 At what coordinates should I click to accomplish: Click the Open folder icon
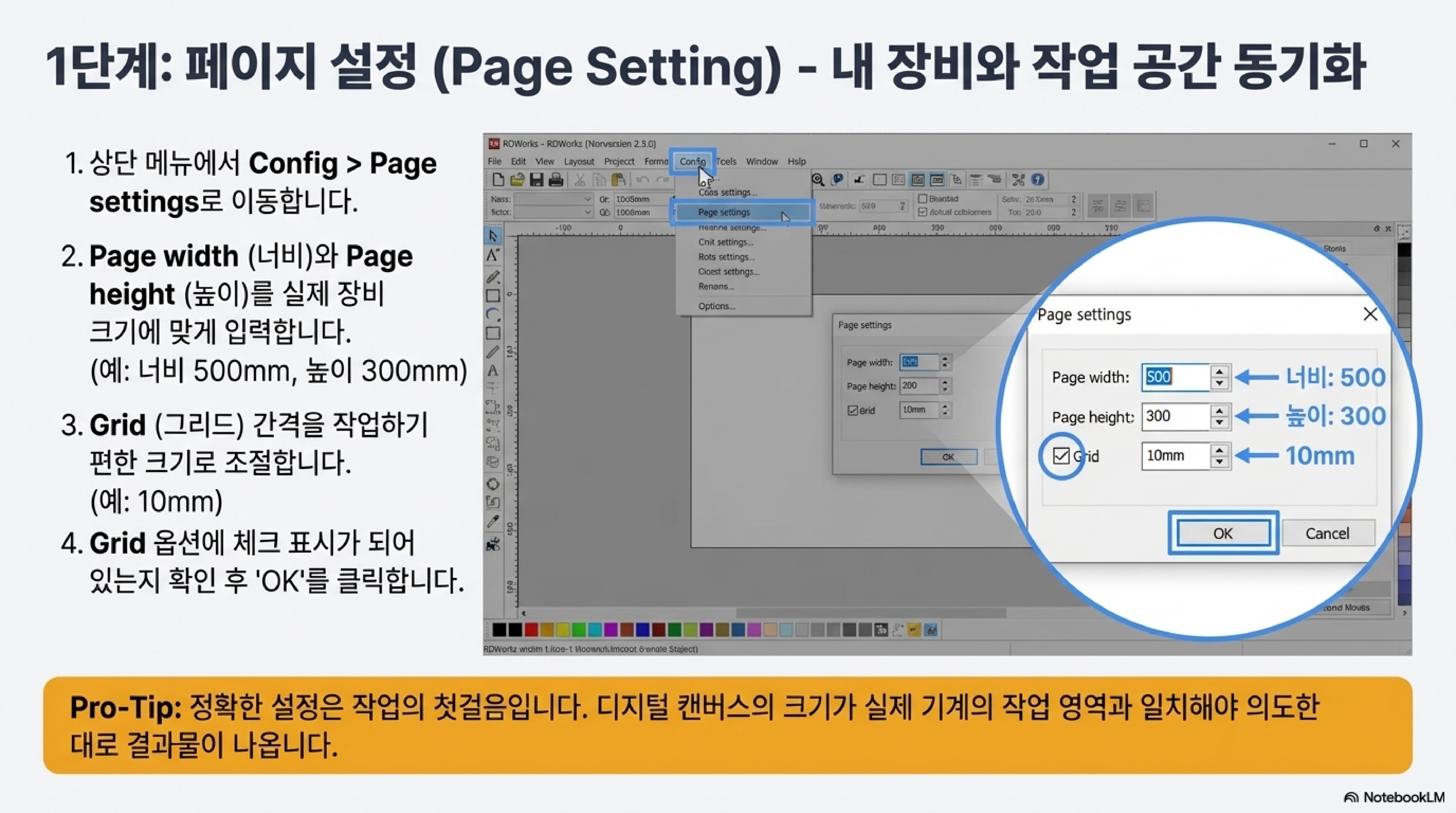[x=517, y=180]
